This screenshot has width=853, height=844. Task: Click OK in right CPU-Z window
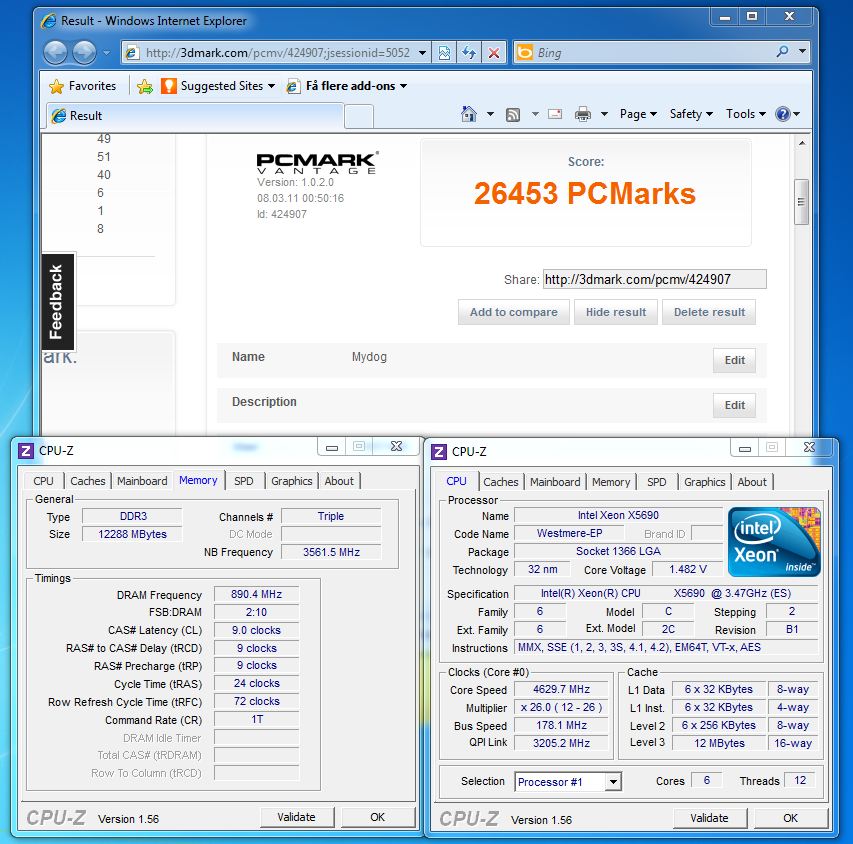[x=790, y=818]
